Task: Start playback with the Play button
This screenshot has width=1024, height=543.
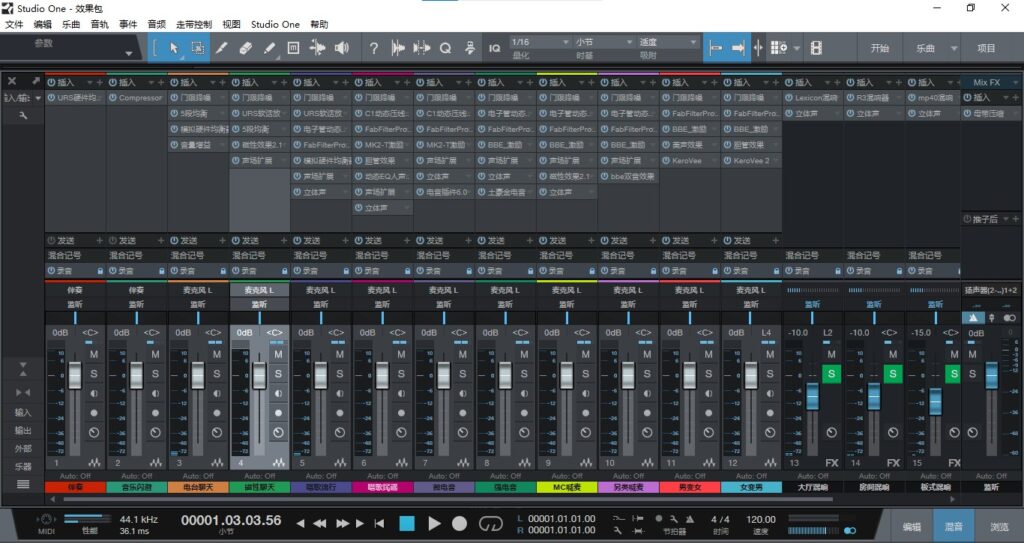Action: (434, 523)
